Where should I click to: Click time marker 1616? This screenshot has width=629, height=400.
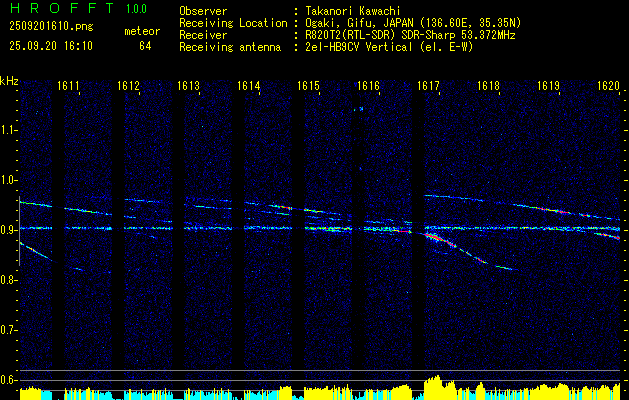(x=369, y=85)
